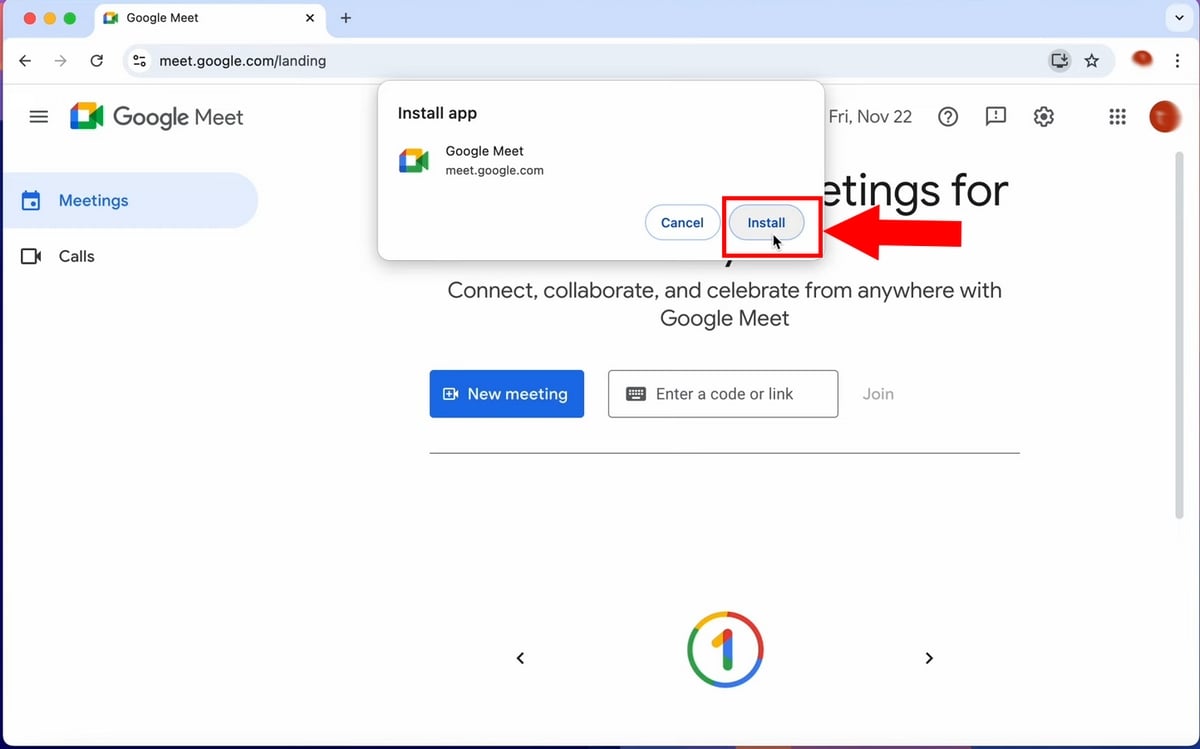Open the Chrome profile avatar in toolbar
Image resolution: width=1200 pixels, height=749 pixels.
(1142, 60)
